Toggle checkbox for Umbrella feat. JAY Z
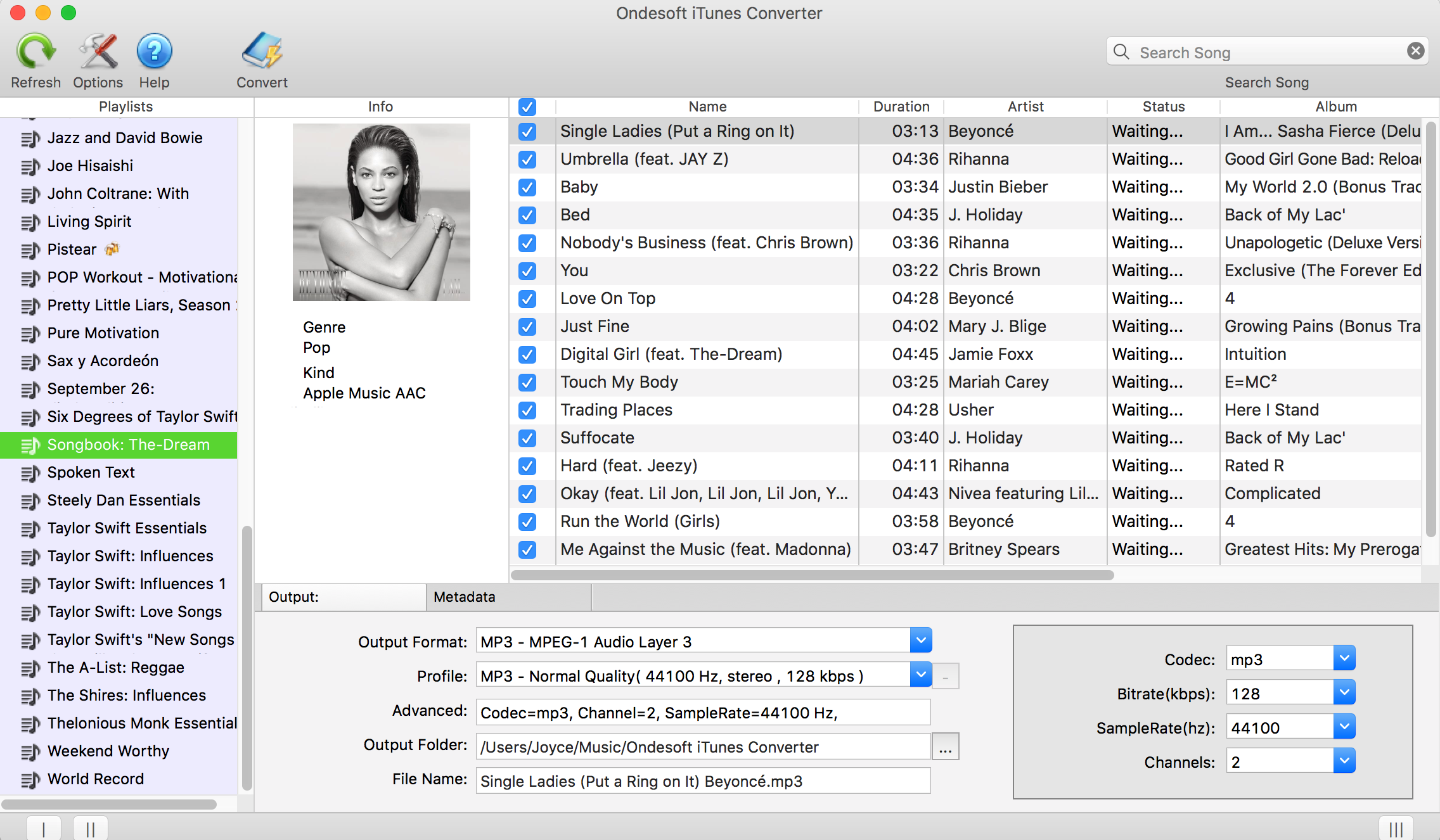Viewport: 1440px width, 840px height. (x=528, y=159)
